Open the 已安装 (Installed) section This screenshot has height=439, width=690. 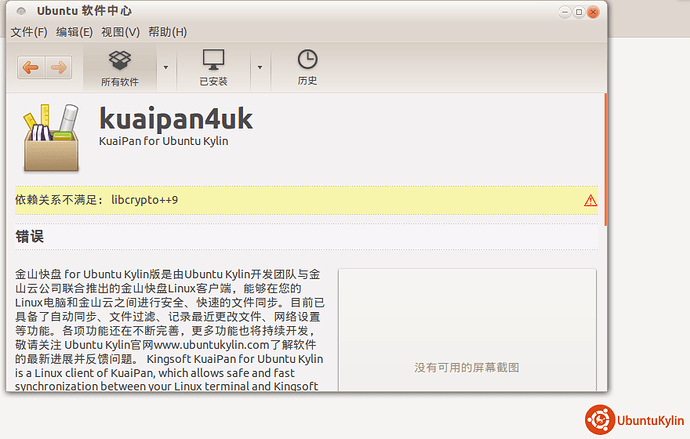click(x=213, y=68)
